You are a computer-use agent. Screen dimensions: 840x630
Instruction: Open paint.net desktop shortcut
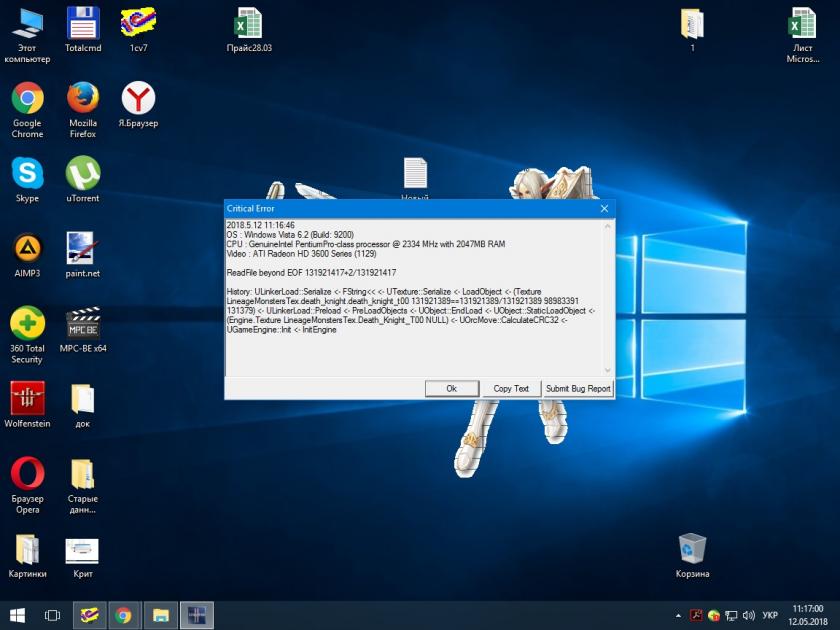point(83,248)
